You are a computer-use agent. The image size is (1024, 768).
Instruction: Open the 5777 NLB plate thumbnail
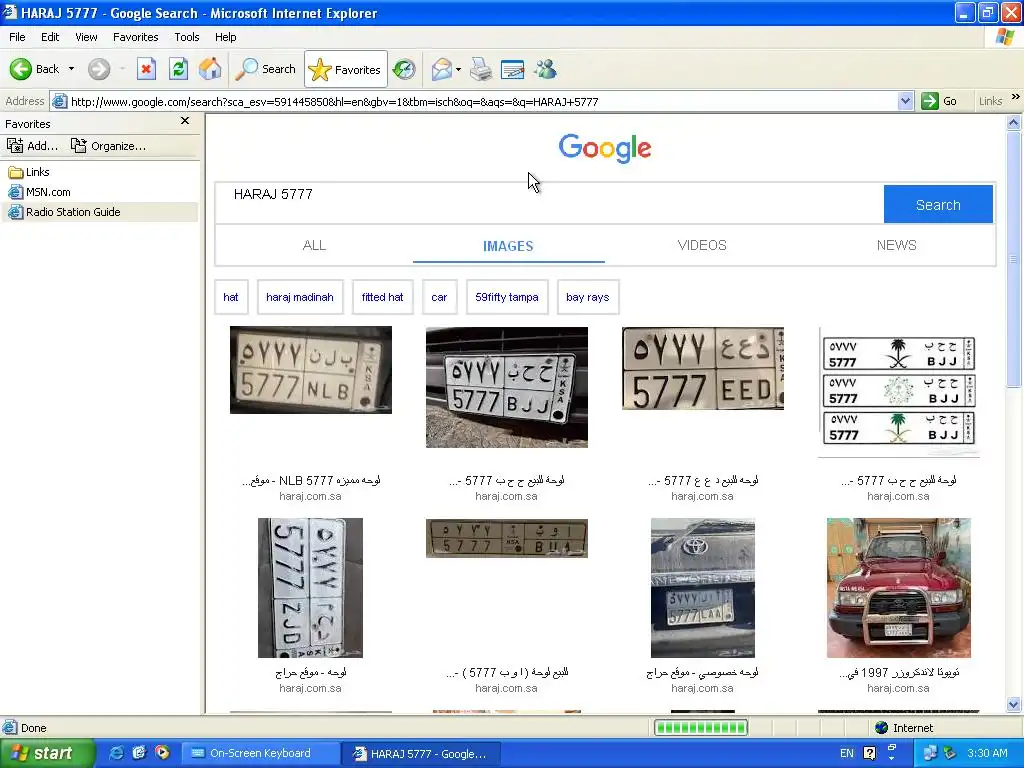coord(311,370)
